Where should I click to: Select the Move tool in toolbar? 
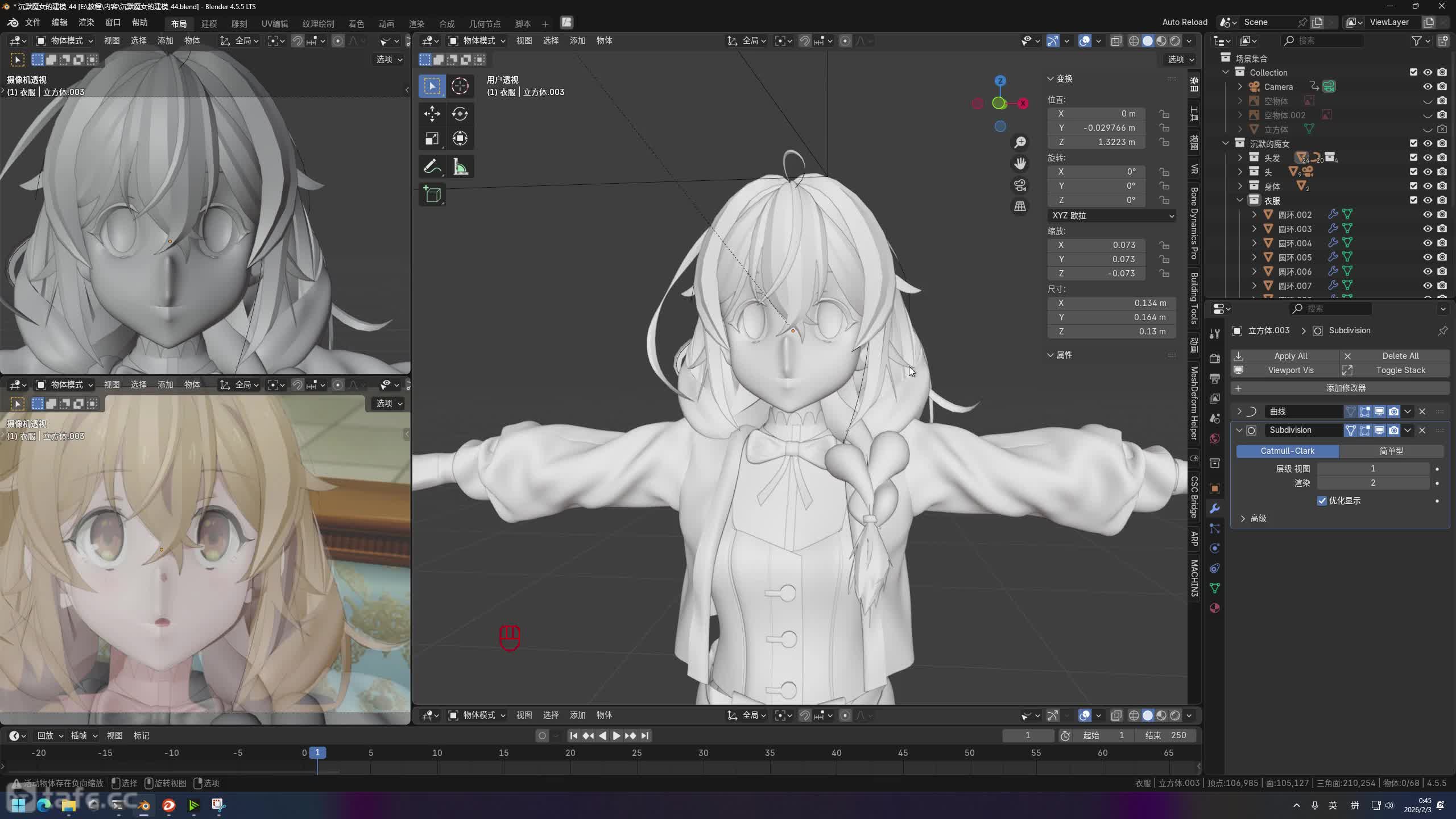[x=432, y=114]
